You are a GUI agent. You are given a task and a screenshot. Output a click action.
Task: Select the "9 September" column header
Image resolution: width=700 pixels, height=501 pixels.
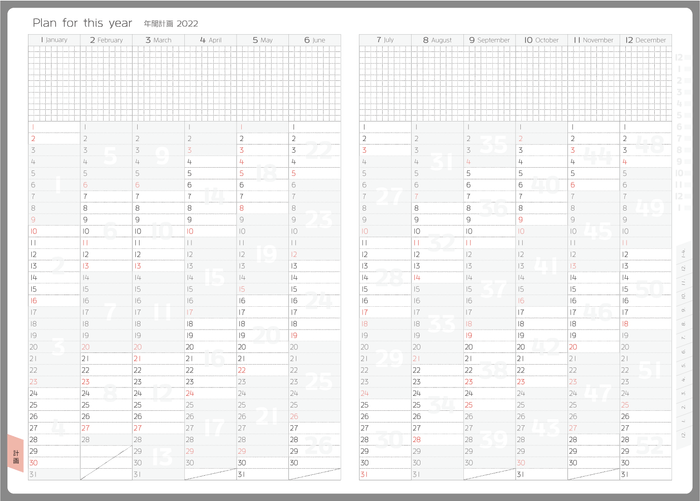pos(489,40)
